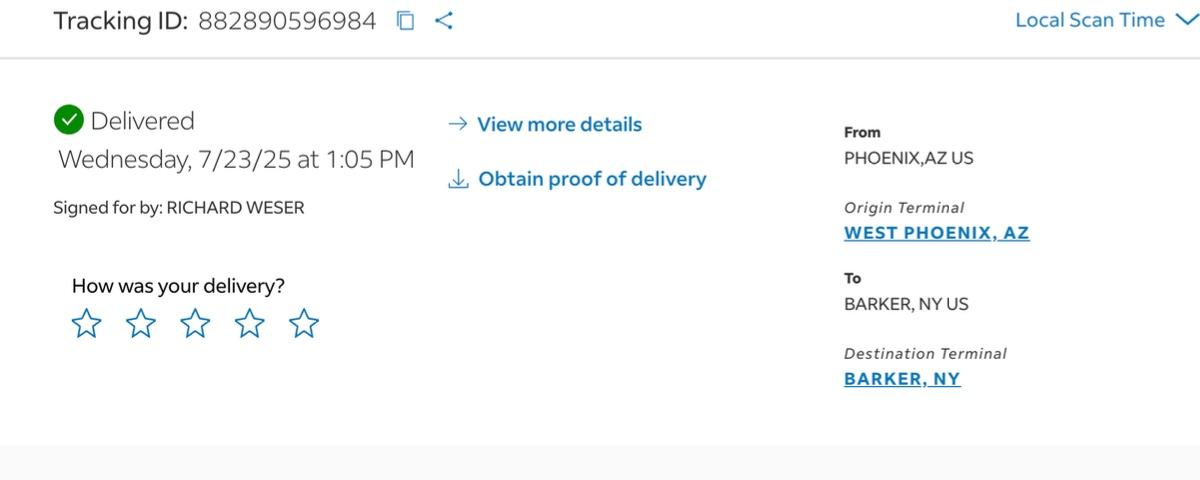Click the Obtain proof of delivery link
The height and width of the screenshot is (480, 1200).
pyautogui.click(x=592, y=179)
